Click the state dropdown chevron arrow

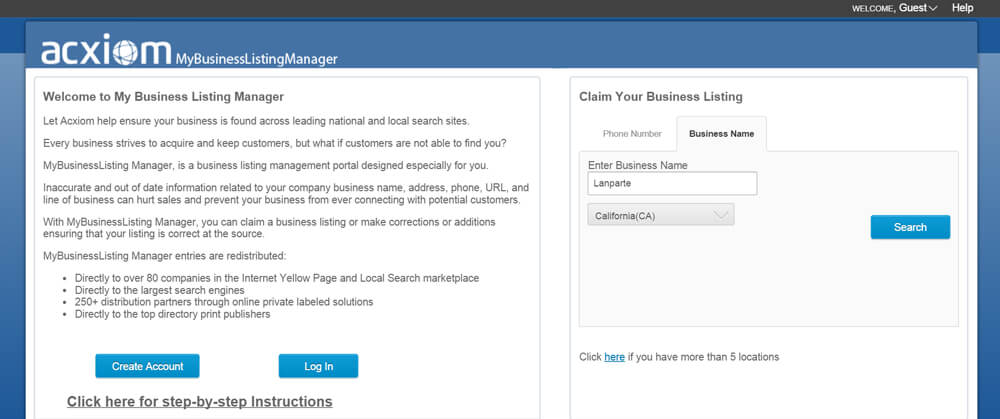click(721, 215)
